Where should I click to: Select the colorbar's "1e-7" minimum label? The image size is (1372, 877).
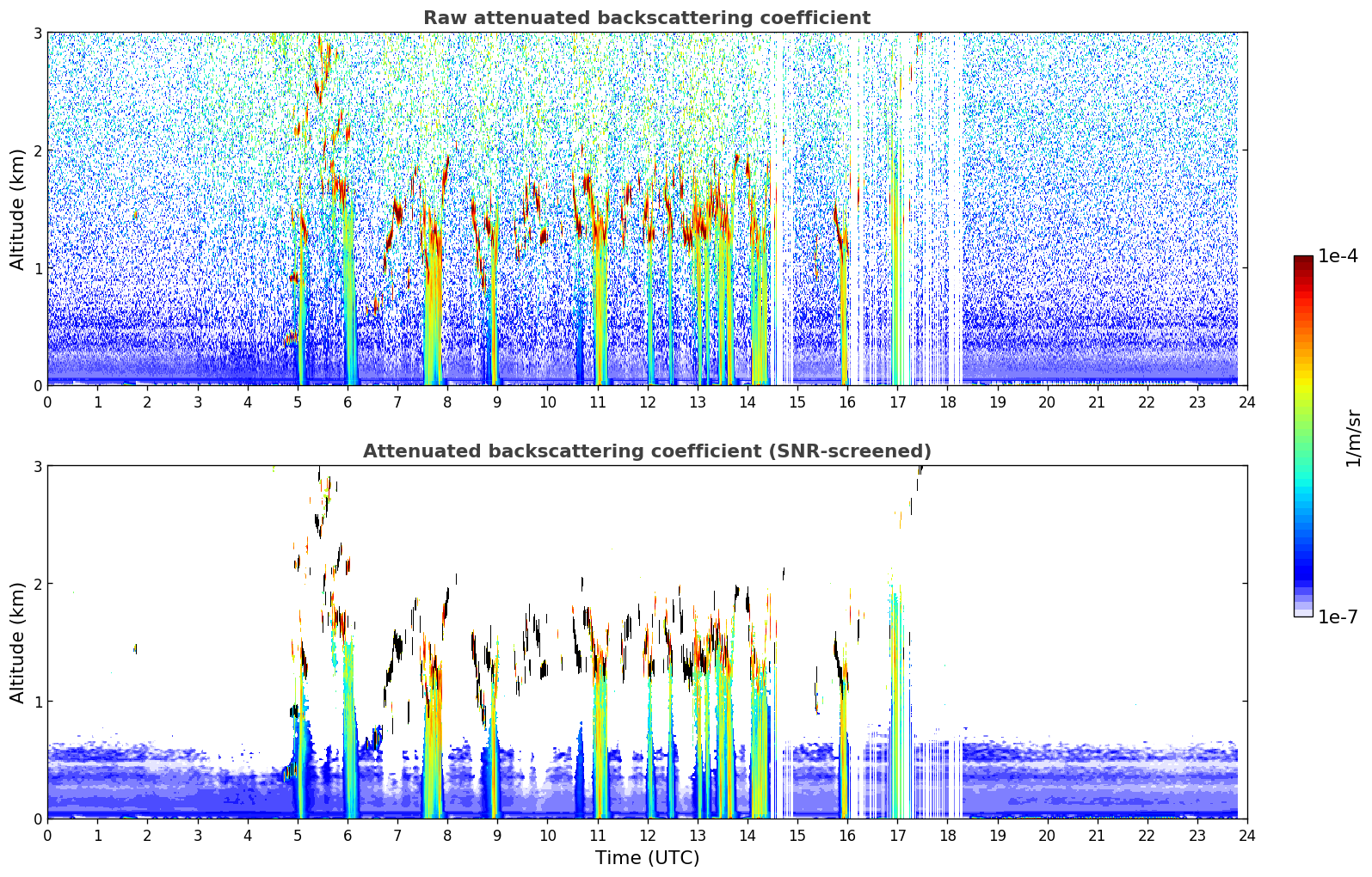coord(1338,616)
